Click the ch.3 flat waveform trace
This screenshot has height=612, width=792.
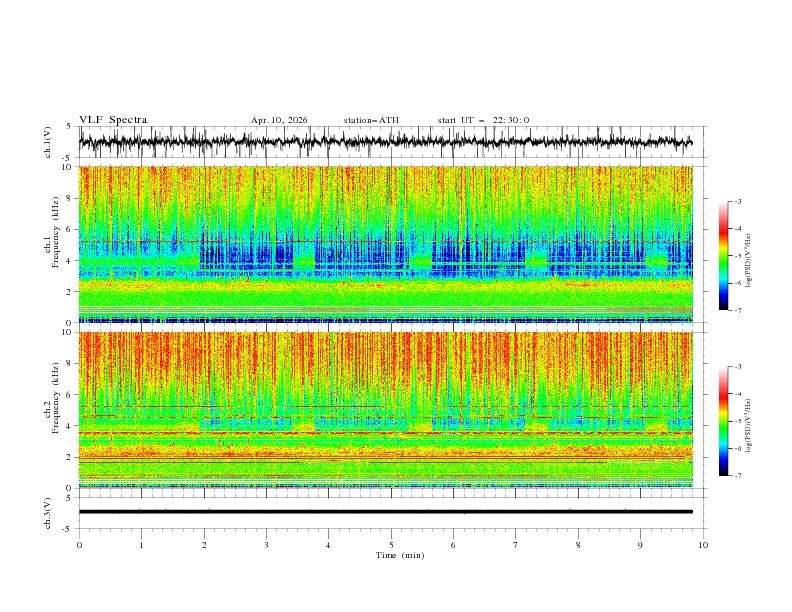point(385,512)
